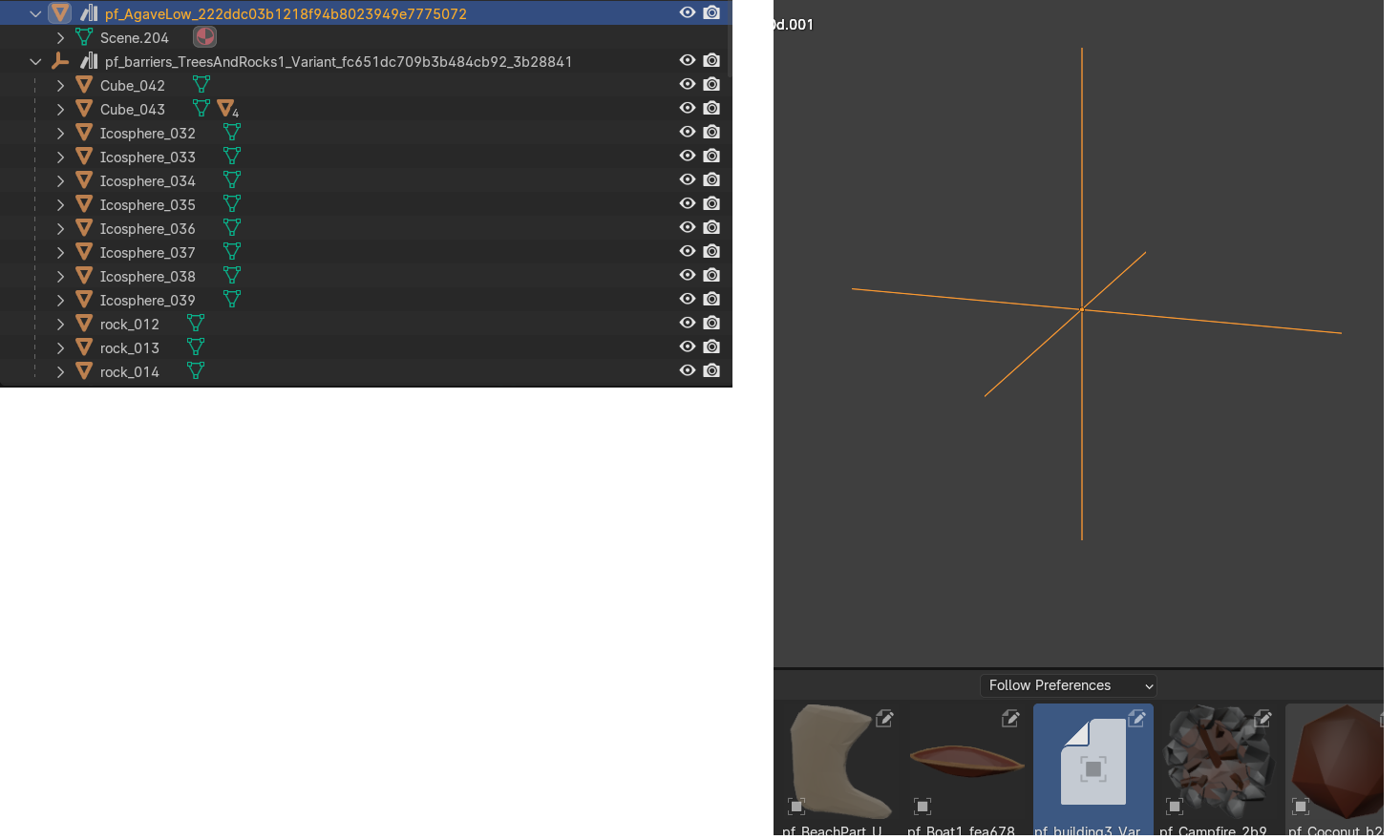The image size is (1400, 840).
Task: Click the orange empty axes in viewport
Action: [1082, 309]
